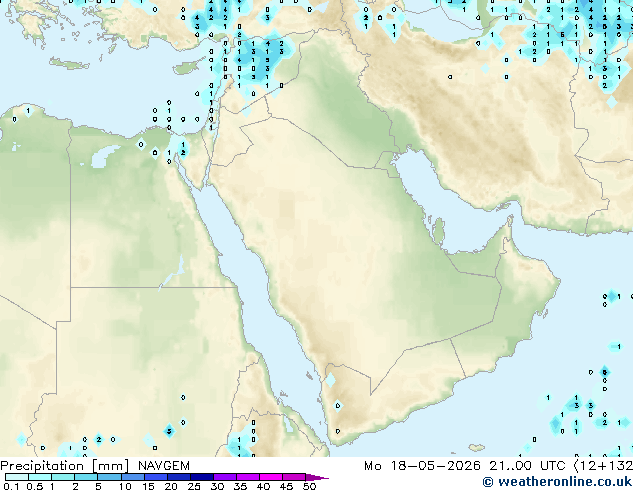Click the legend scale value 25
The image size is (634, 490).
tap(194, 486)
